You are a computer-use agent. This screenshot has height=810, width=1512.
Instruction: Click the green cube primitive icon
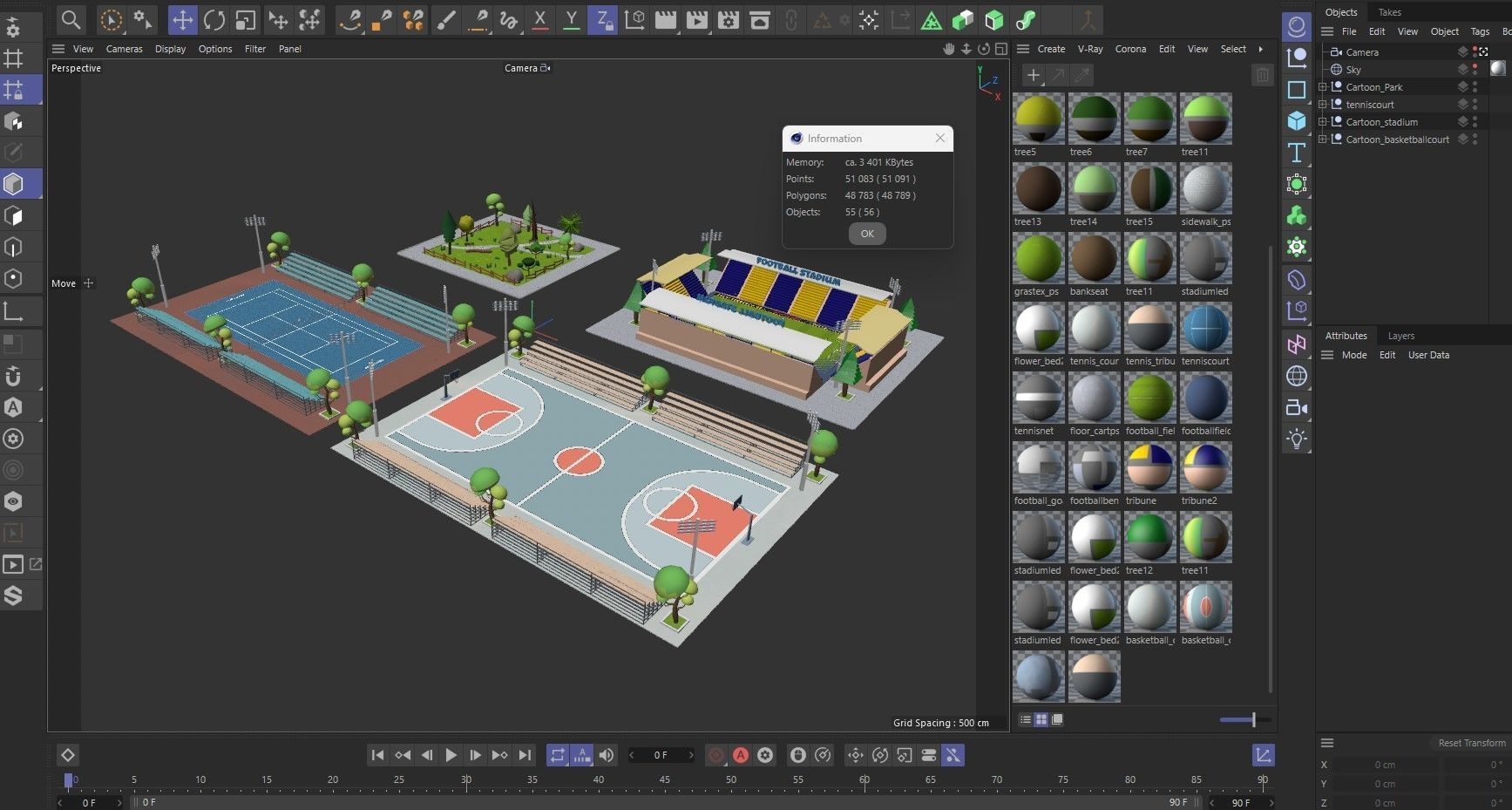pyautogui.click(x=993, y=19)
